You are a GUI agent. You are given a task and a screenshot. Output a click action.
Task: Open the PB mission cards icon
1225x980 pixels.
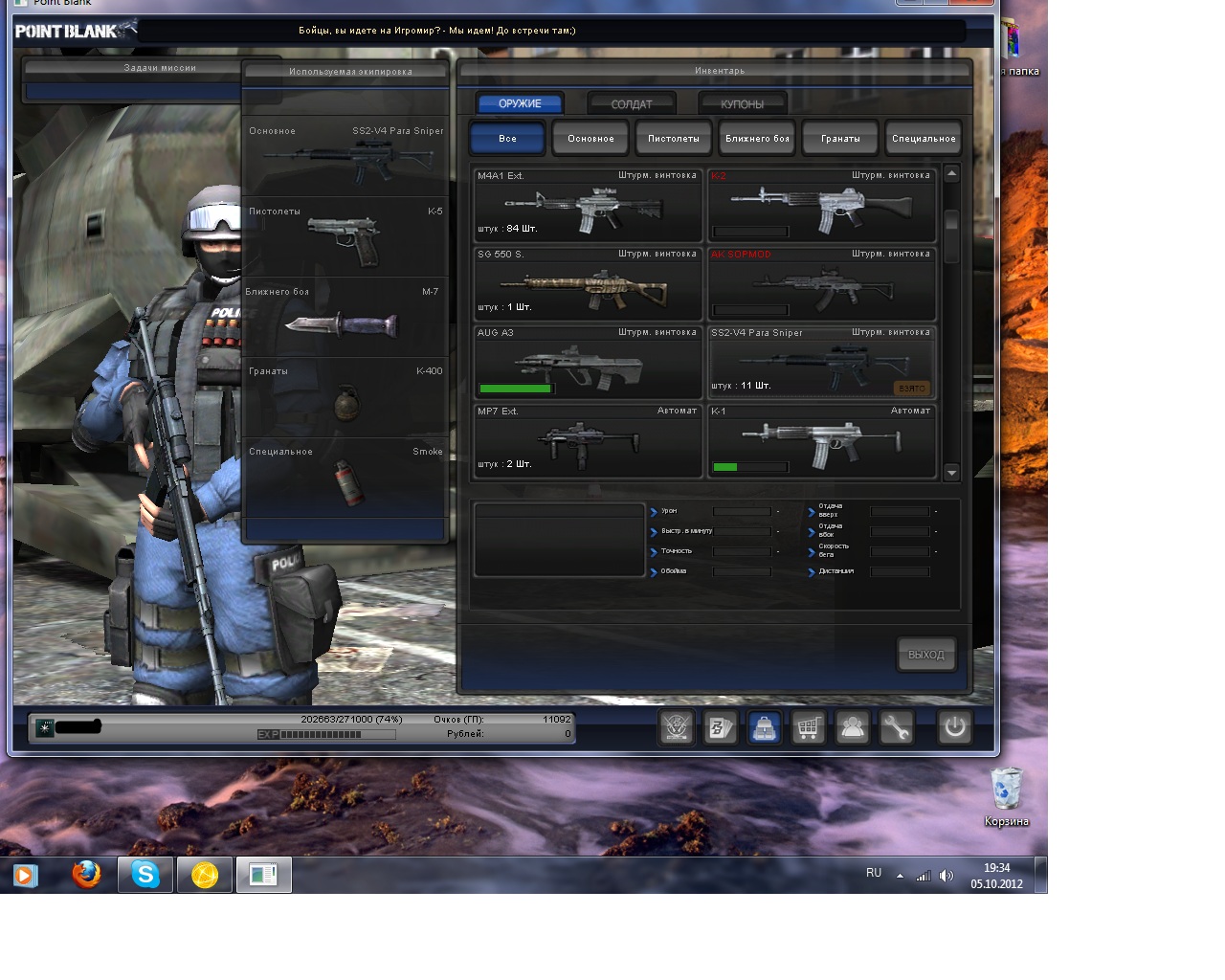721,728
